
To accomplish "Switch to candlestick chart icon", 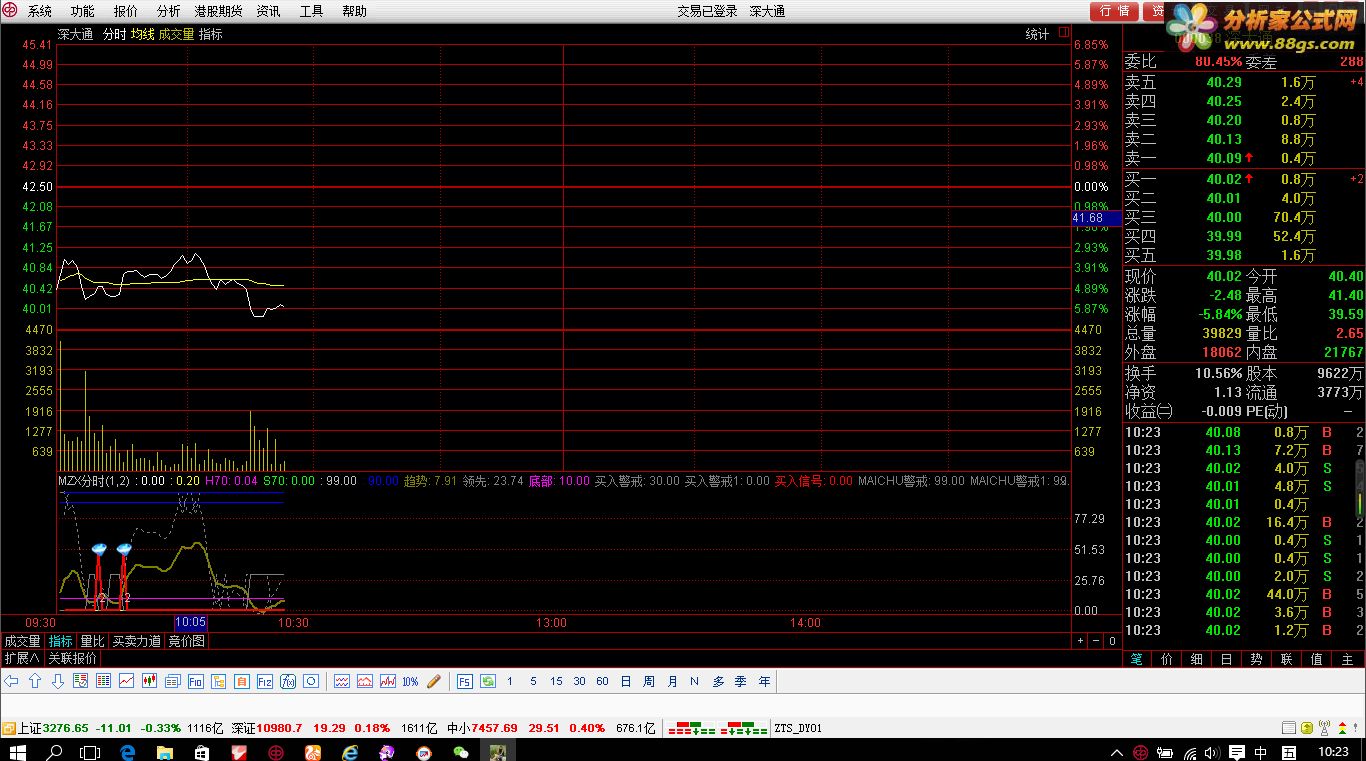I will [x=149, y=681].
